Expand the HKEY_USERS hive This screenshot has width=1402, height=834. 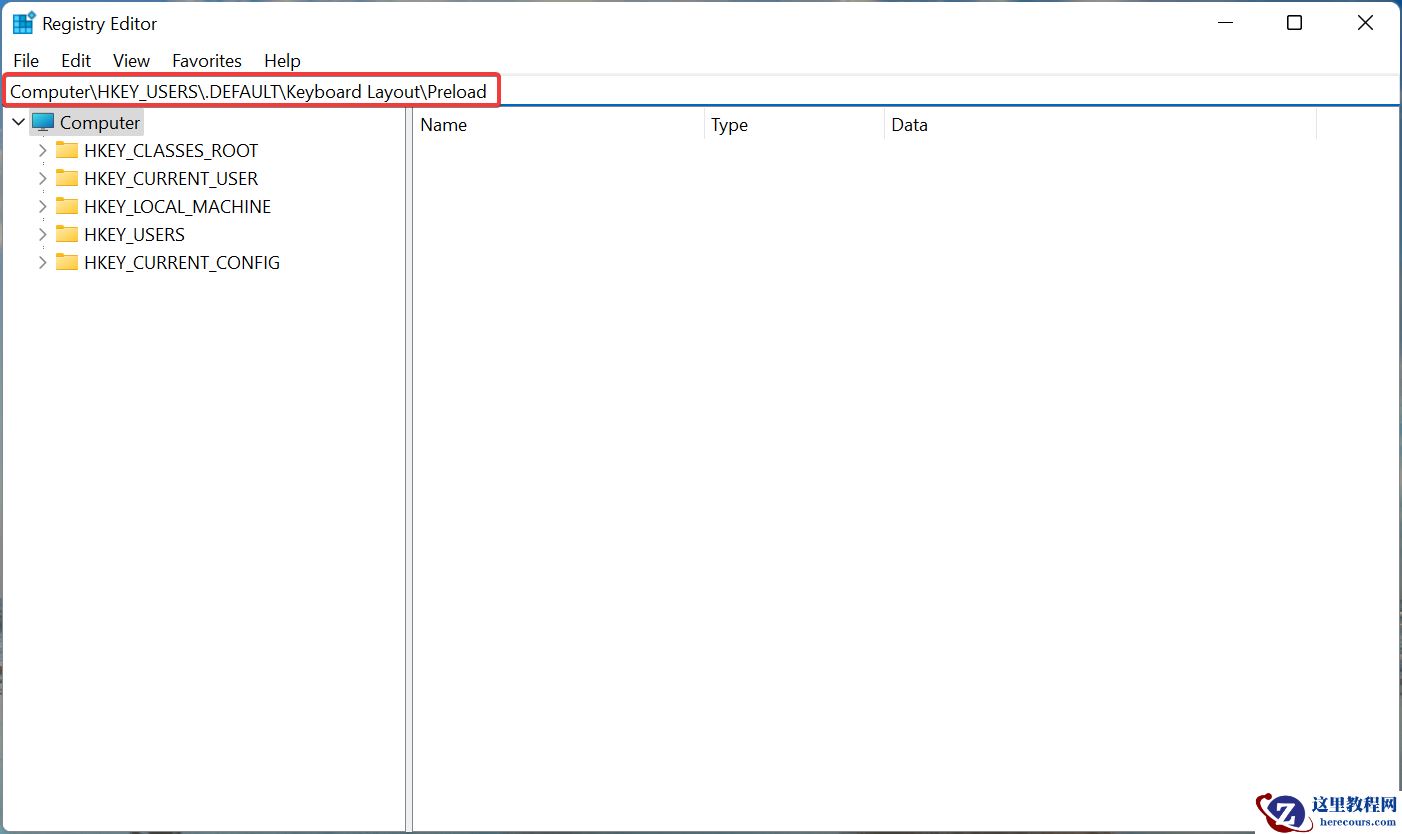click(42, 234)
